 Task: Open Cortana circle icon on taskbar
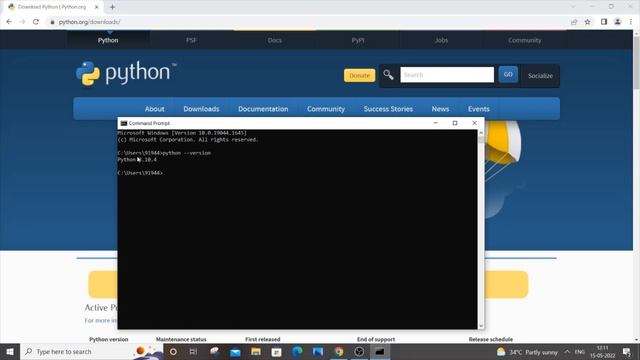coord(173,352)
